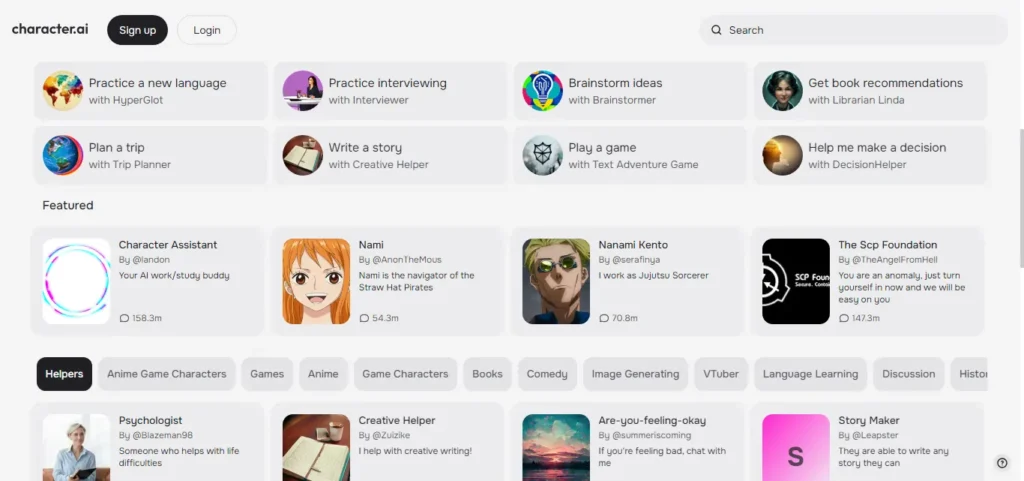
Task: Open Are-you-feeling-okay sunset thumbnail
Action: [x=556, y=447]
